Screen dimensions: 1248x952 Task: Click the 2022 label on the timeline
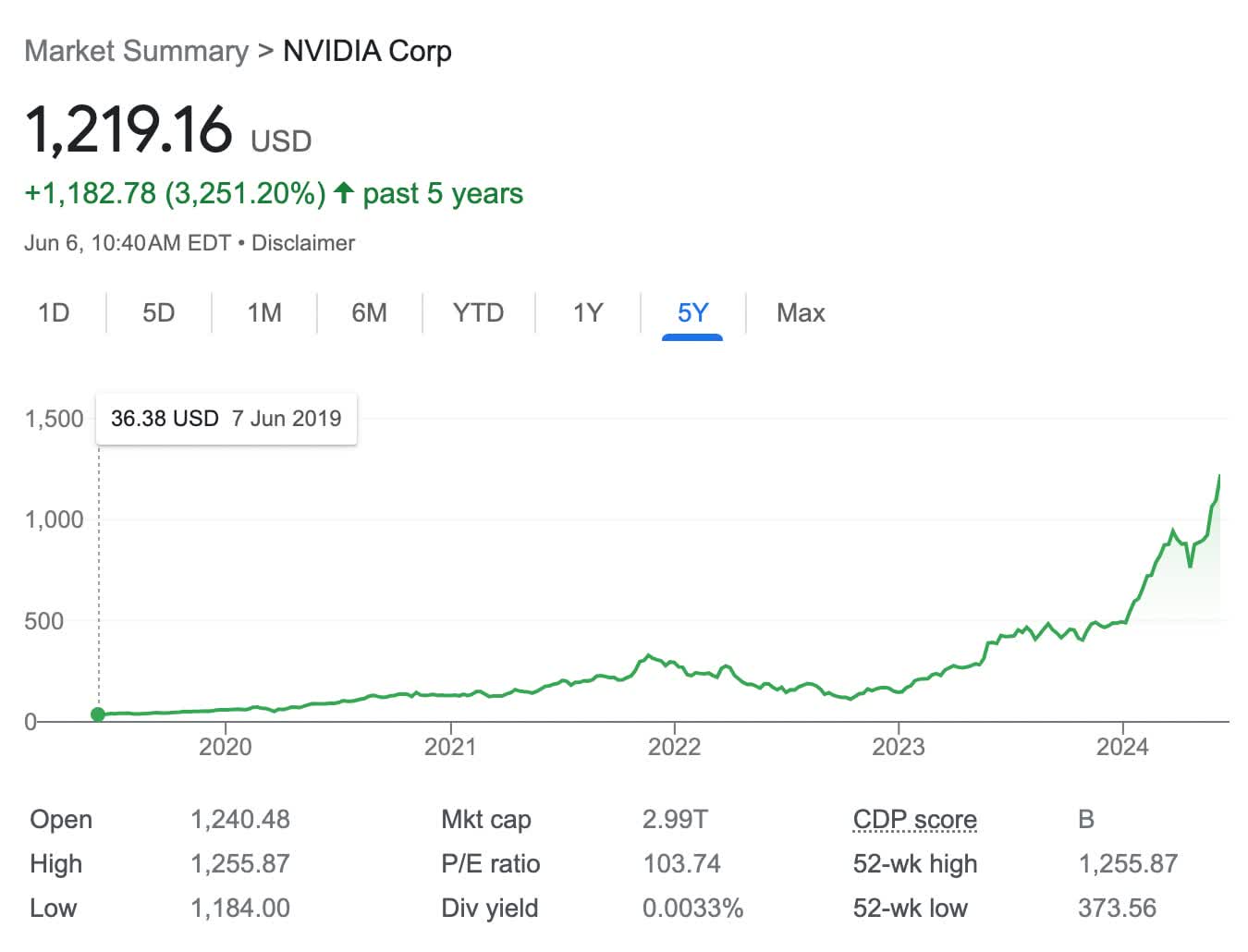(674, 747)
